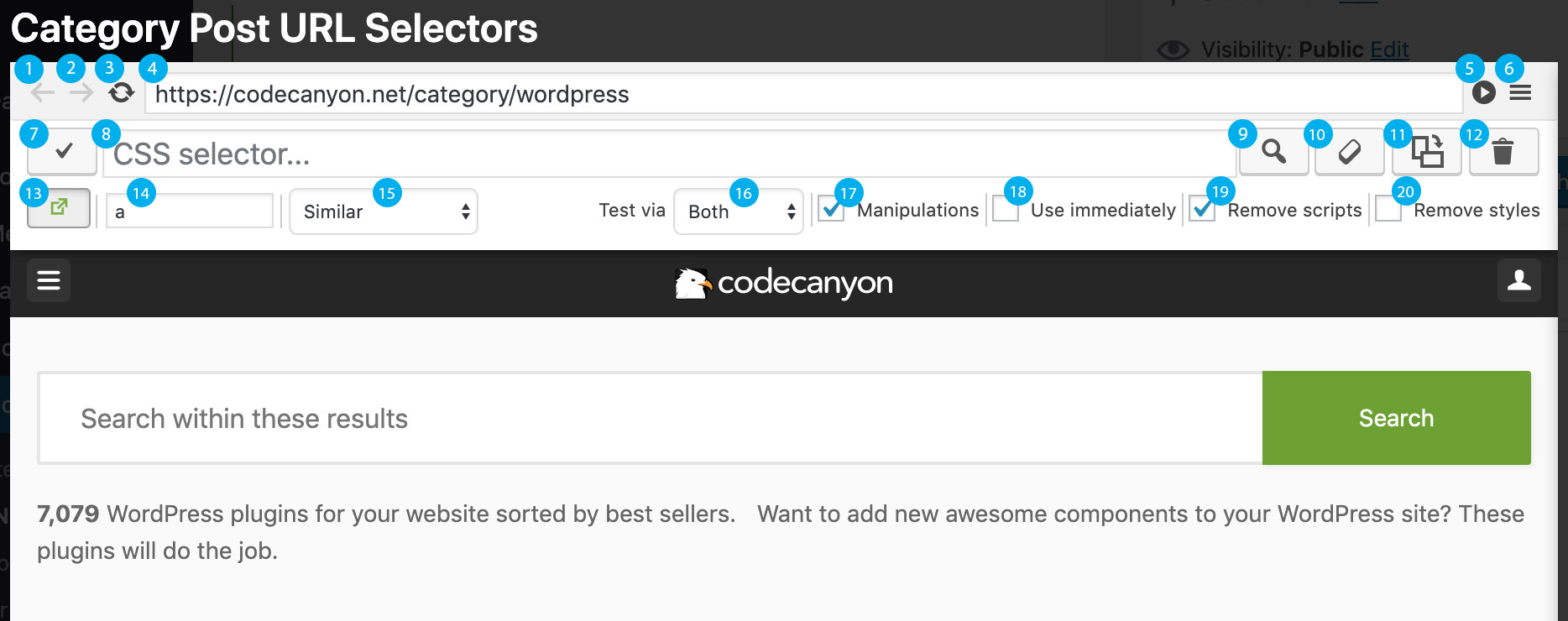Open the three-line menu beside the URL bar
This screenshot has width=1568, height=621.
click(1520, 92)
